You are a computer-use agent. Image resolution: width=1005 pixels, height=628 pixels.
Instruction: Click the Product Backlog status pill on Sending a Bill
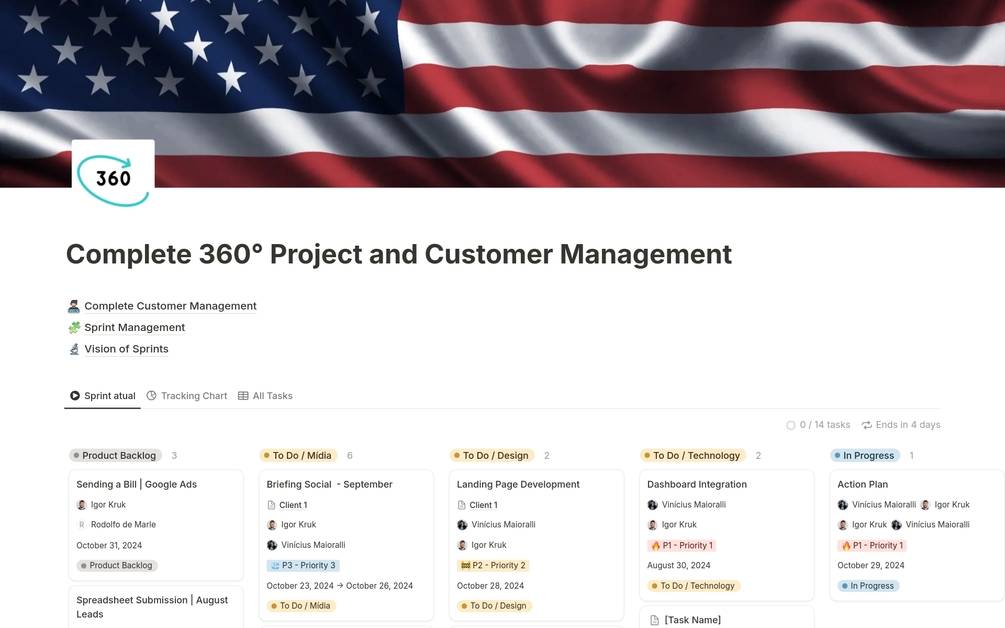[x=116, y=565]
